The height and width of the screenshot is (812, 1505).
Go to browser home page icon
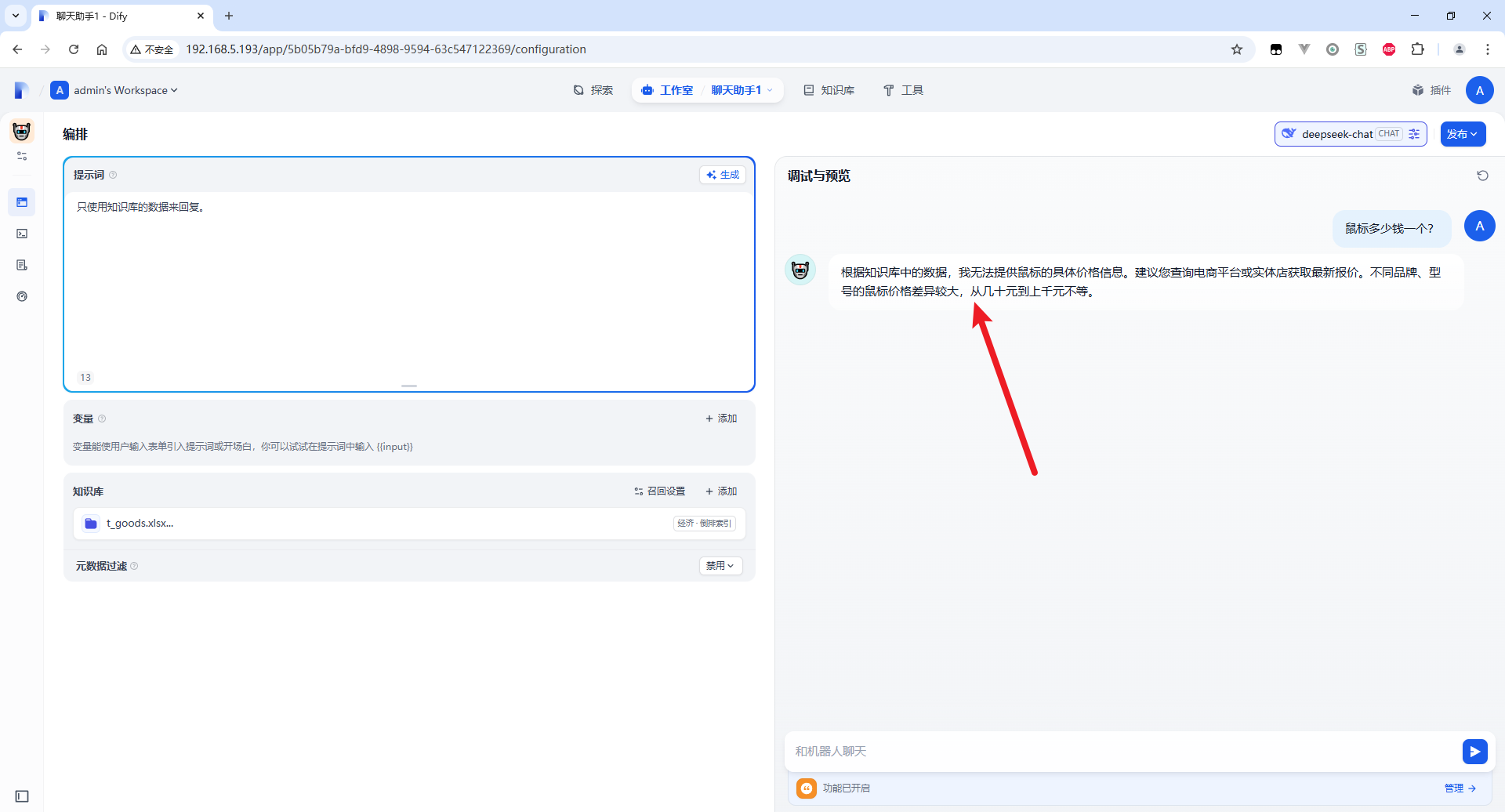coord(102,49)
